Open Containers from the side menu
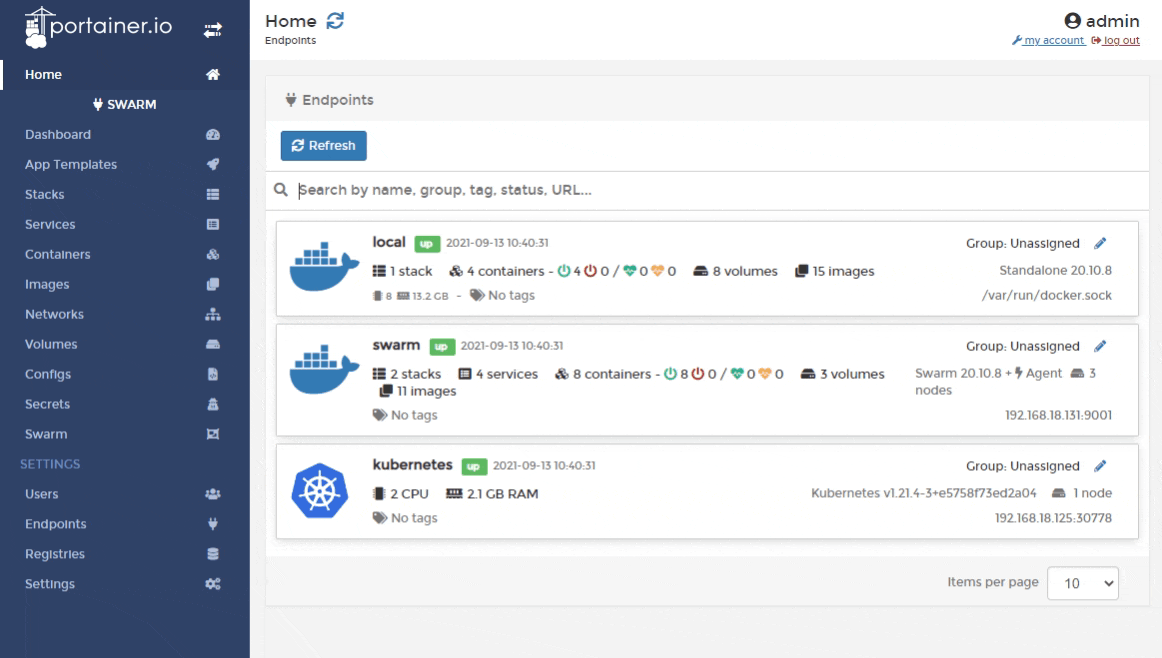This screenshot has height=658, width=1162. tap(58, 255)
